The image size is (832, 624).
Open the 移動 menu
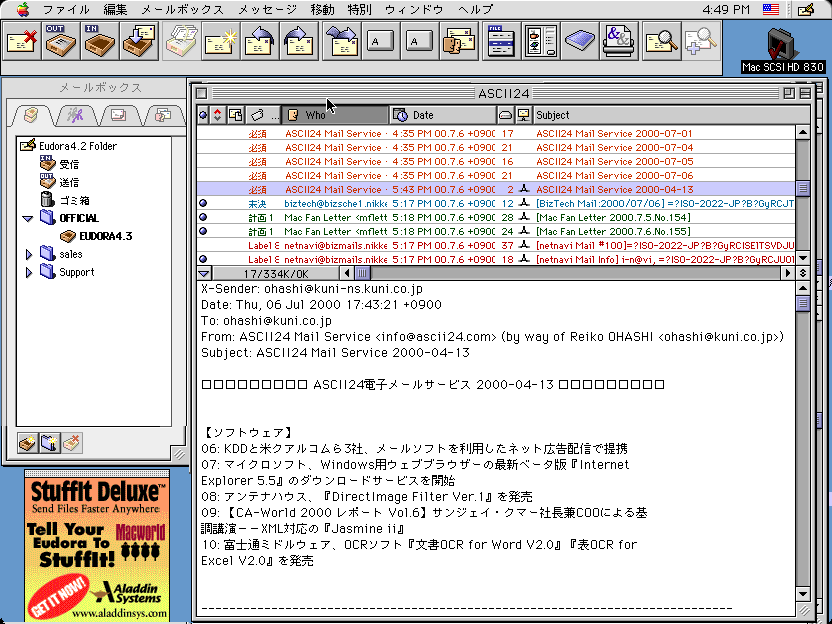(x=322, y=10)
